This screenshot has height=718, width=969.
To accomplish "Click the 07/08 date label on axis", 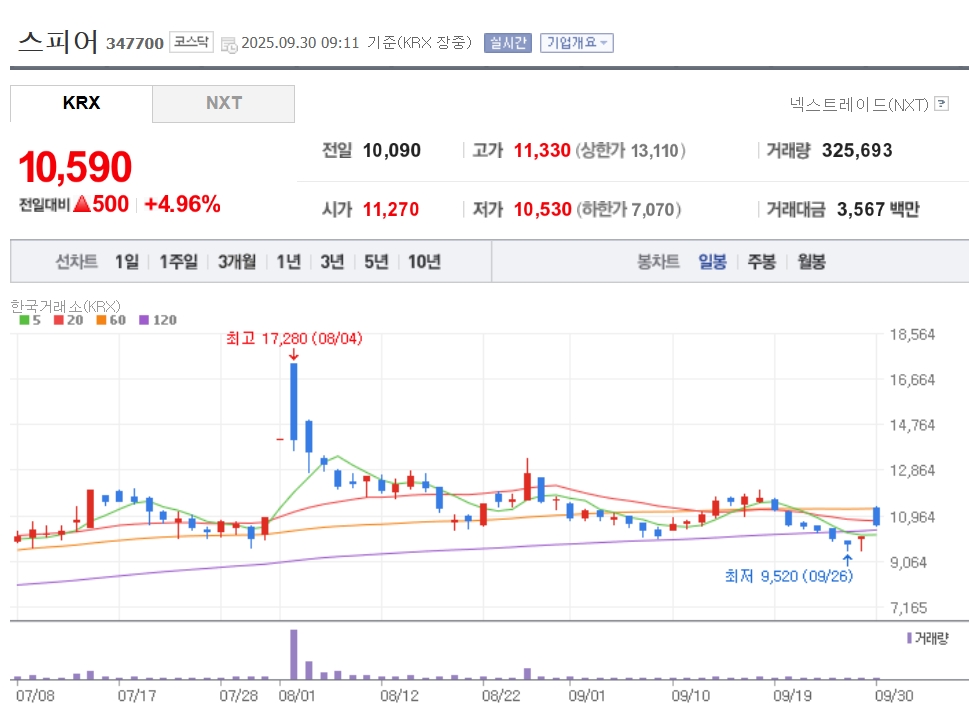I will tap(35, 696).
